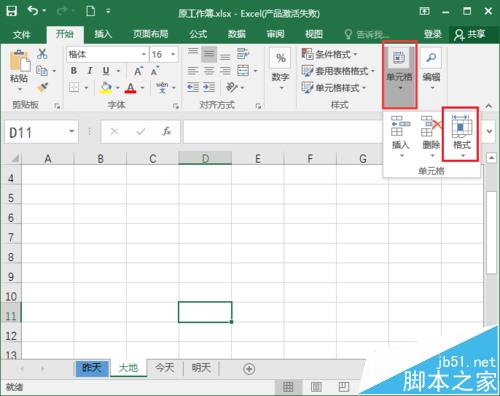Decrease font size with smaller A icon
This screenshot has height=396, width=500.
pos(155,71)
